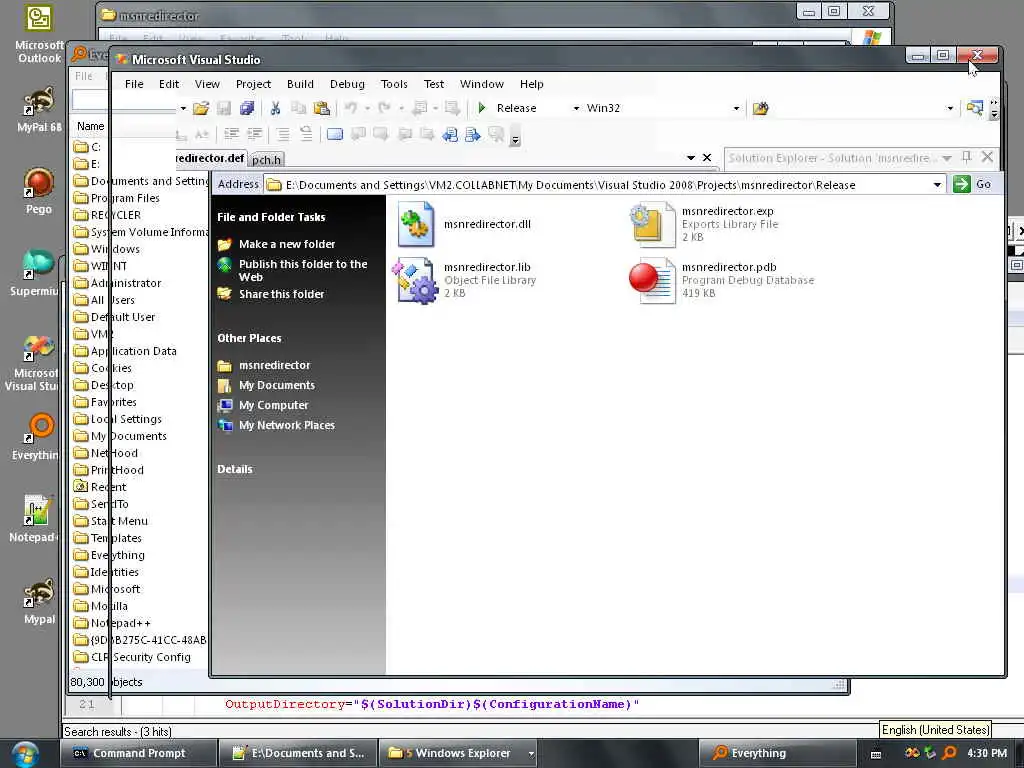
Task: Open the active files dropdown arrow next to tabs
Action: pyautogui.click(x=691, y=157)
